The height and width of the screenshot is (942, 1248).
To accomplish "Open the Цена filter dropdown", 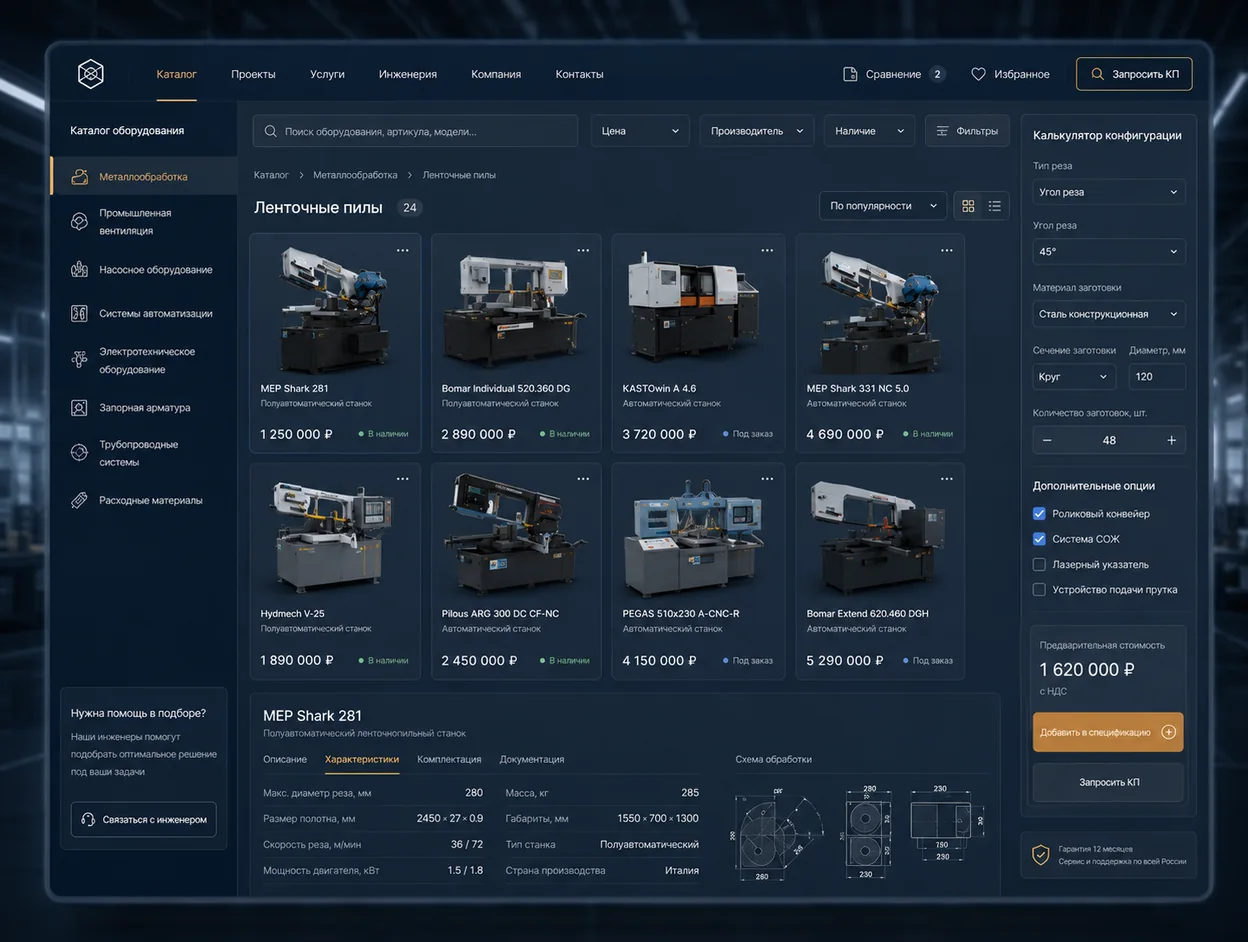I will tap(640, 131).
